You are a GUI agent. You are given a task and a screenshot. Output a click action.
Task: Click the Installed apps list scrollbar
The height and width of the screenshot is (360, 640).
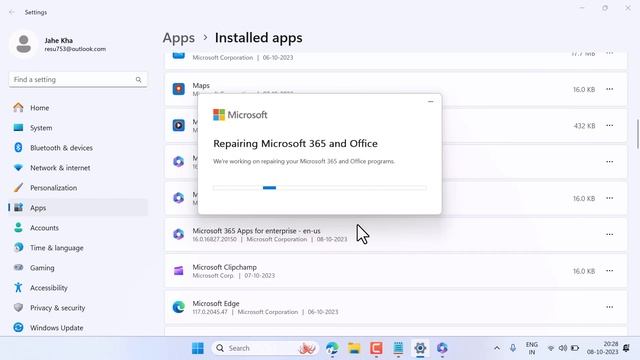point(638,134)
